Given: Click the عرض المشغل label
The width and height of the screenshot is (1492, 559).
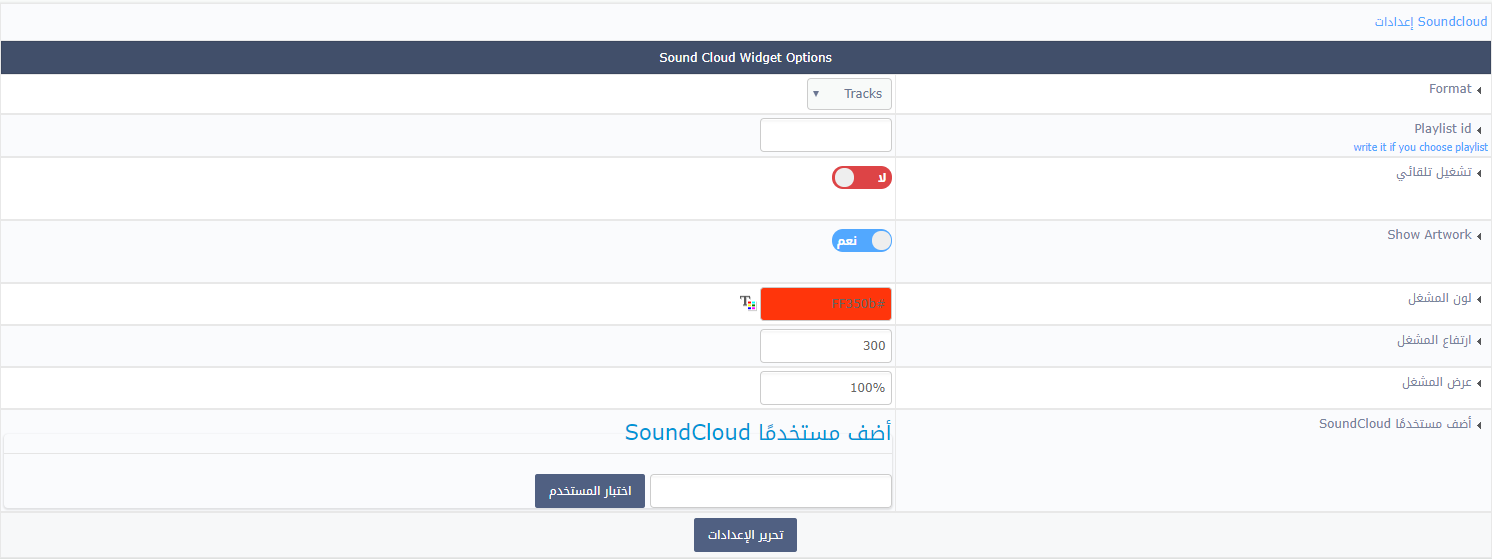Looking at the screenshot, I should [1437, 383].
